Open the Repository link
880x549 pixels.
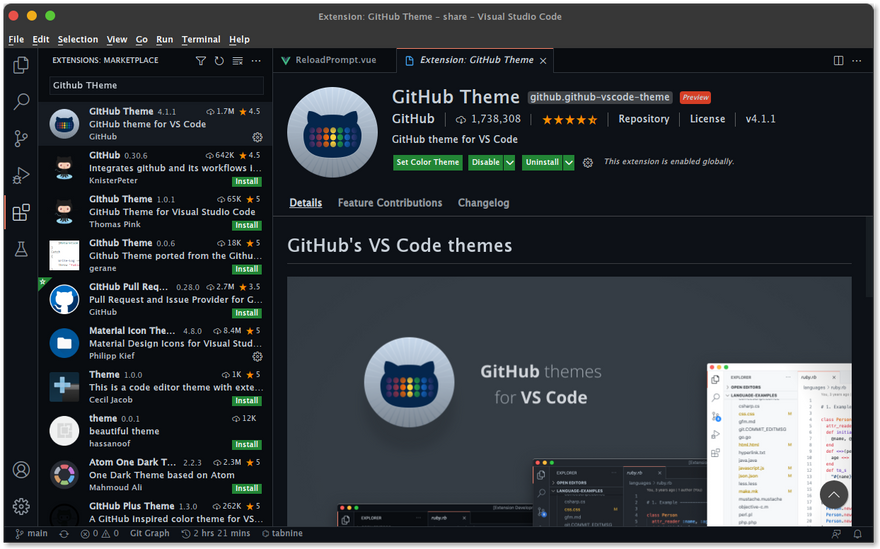tap(643, 119)
